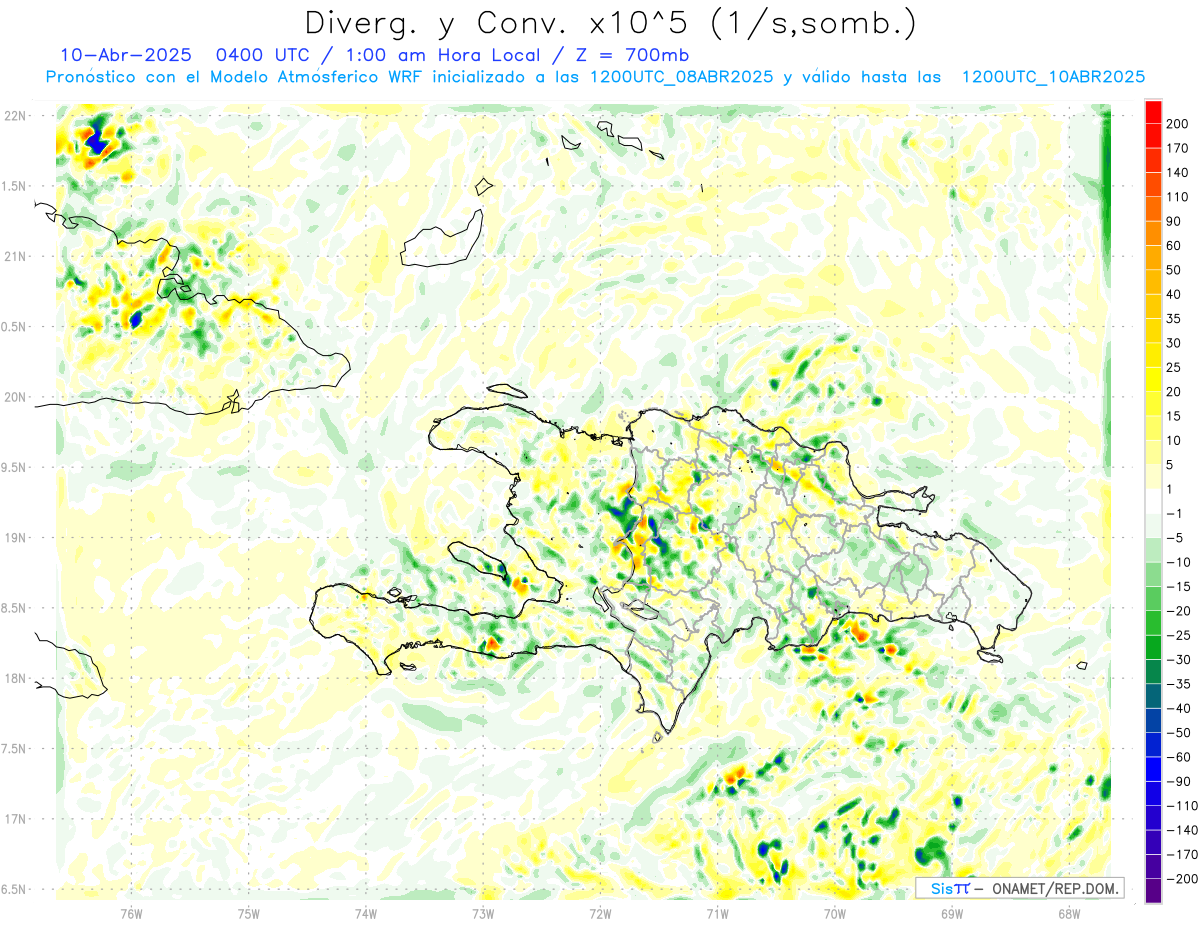Click the '-60' color scale value
The height and width of the screenshot is (927, 1200).
coord(1177,757)
